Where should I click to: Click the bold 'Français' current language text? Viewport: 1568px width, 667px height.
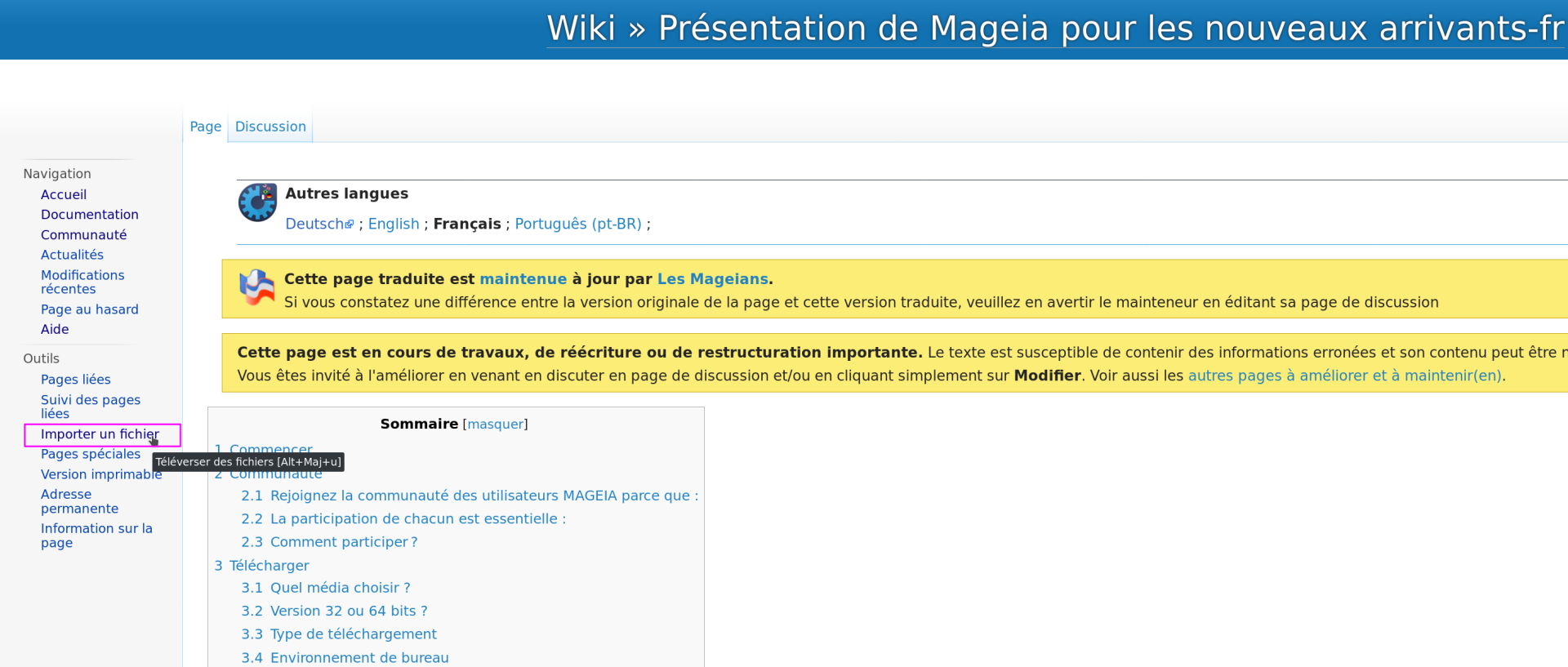point(467,224)
